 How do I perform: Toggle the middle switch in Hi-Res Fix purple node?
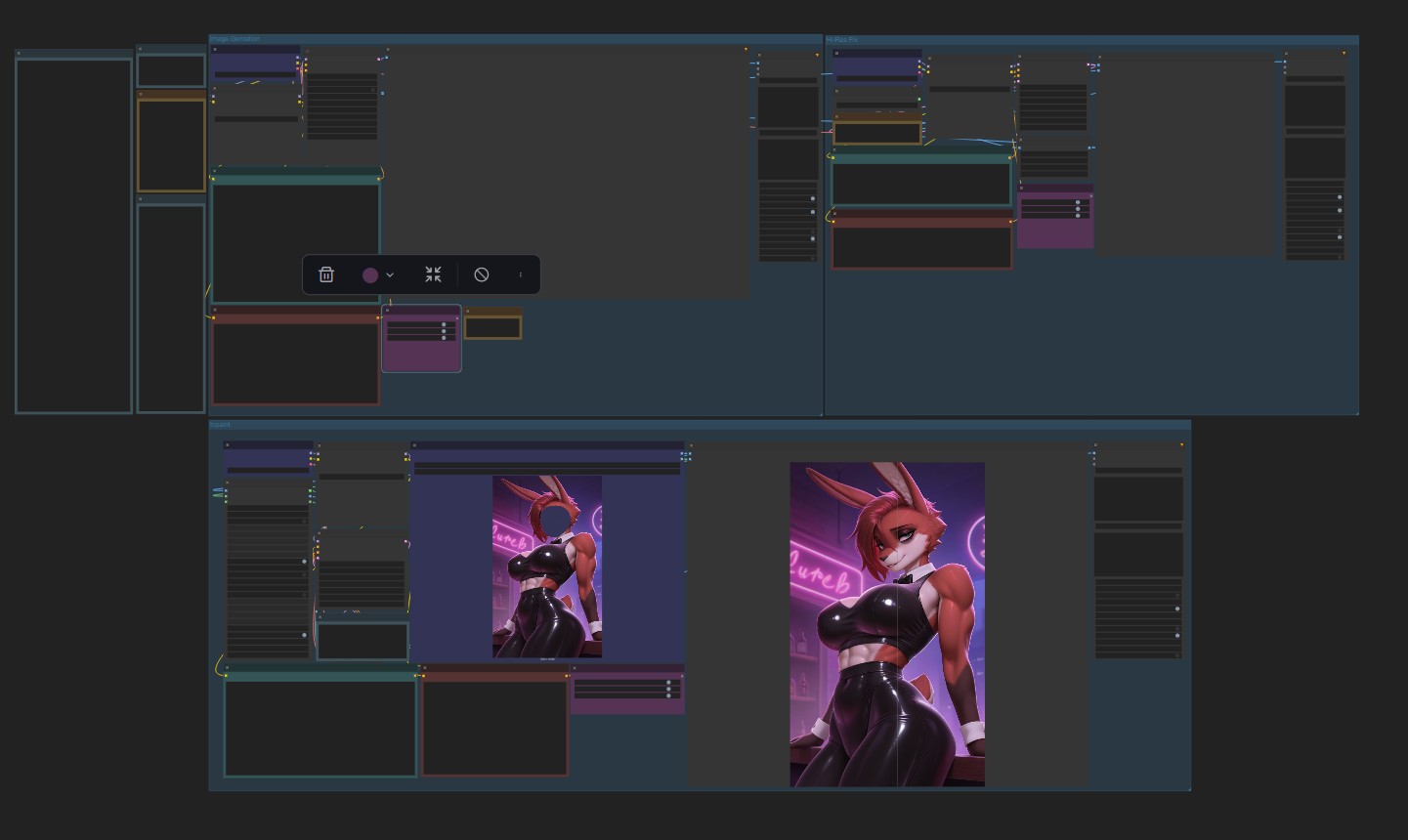1078,209
